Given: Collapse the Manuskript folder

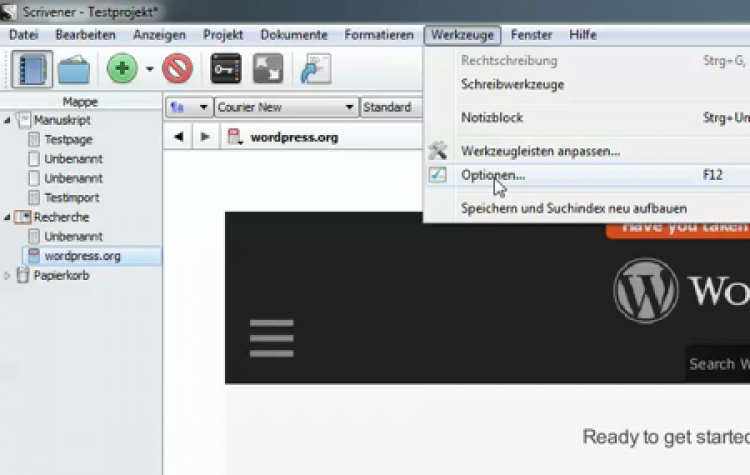Looking at the screenshot, I should tap(9, 120).
